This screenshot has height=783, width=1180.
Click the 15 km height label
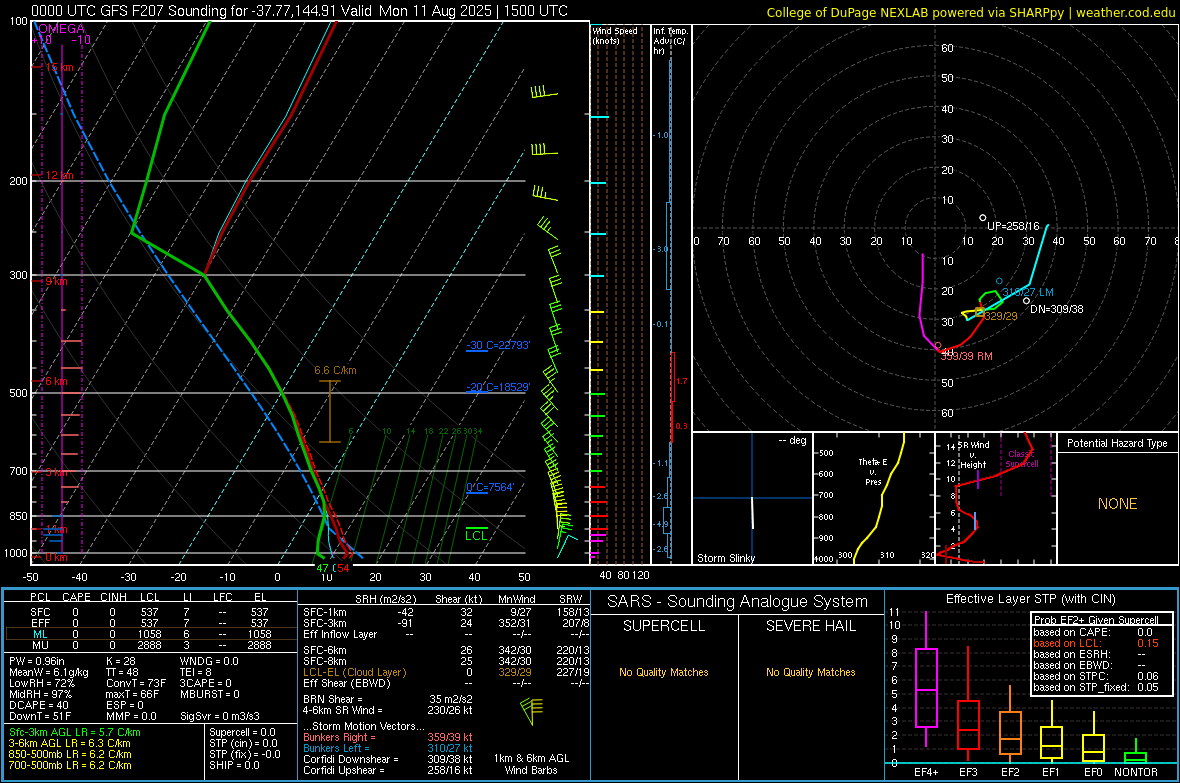click(59, 67)
